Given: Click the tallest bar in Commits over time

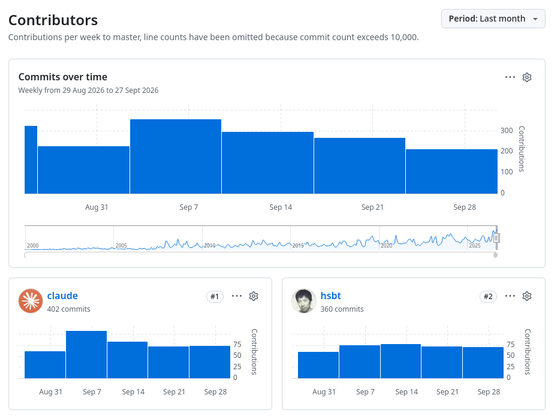Looking at the screenshot, I should (x=176, y=156).
